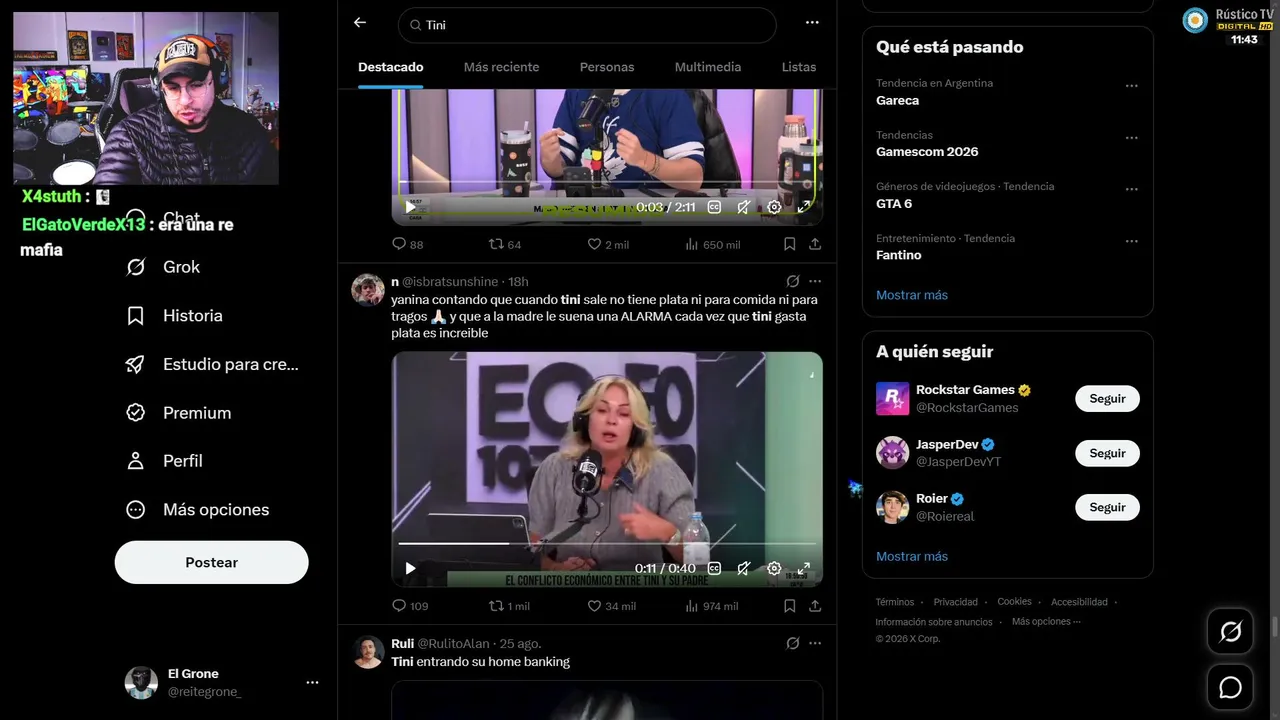Open search options three-dot menu
The image size is (1280, 720).
click(812, 23)
